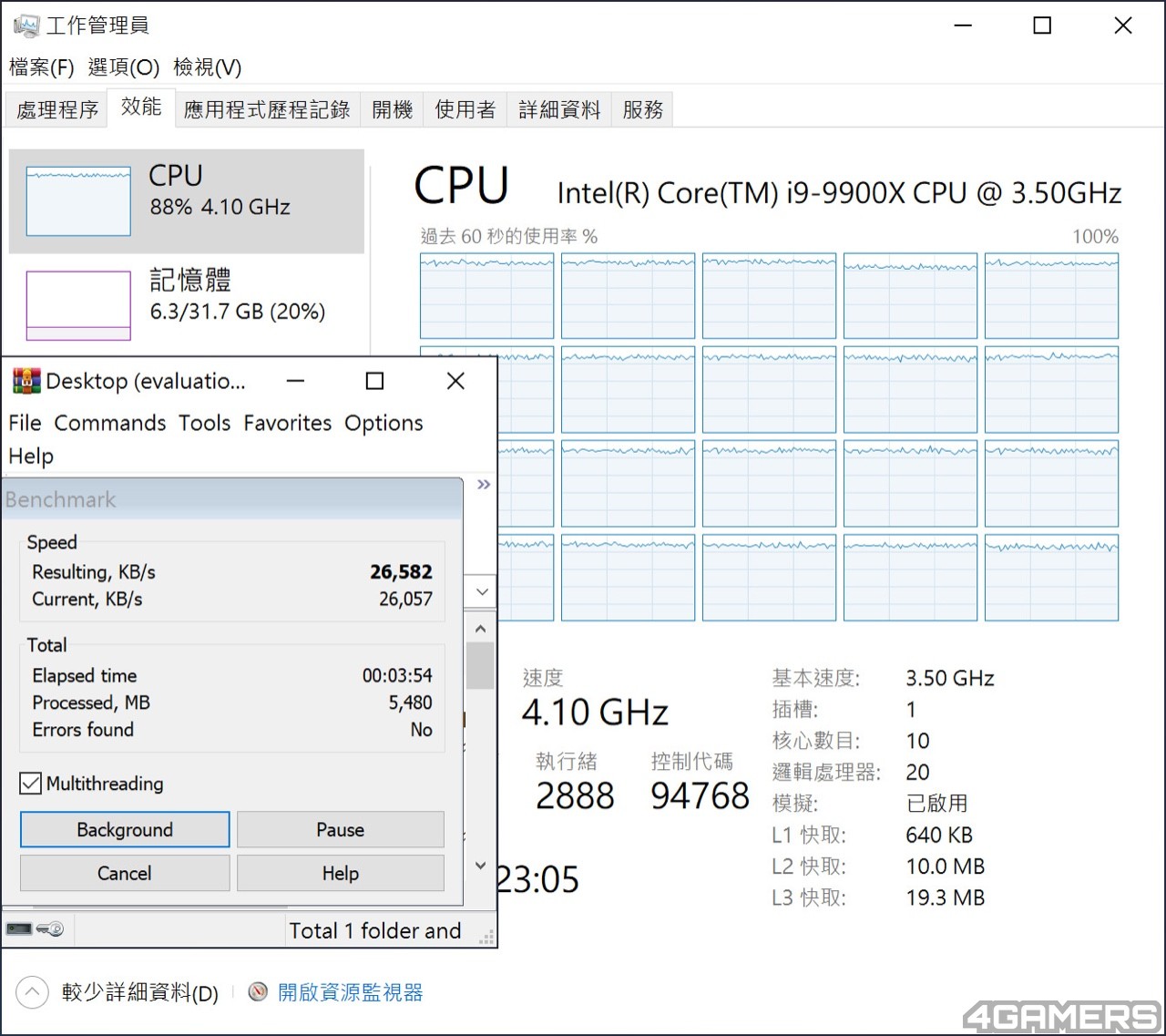Pause the WinRAR benchmark
This screenshot has height=1036, width=1166.
pos(341,829)
